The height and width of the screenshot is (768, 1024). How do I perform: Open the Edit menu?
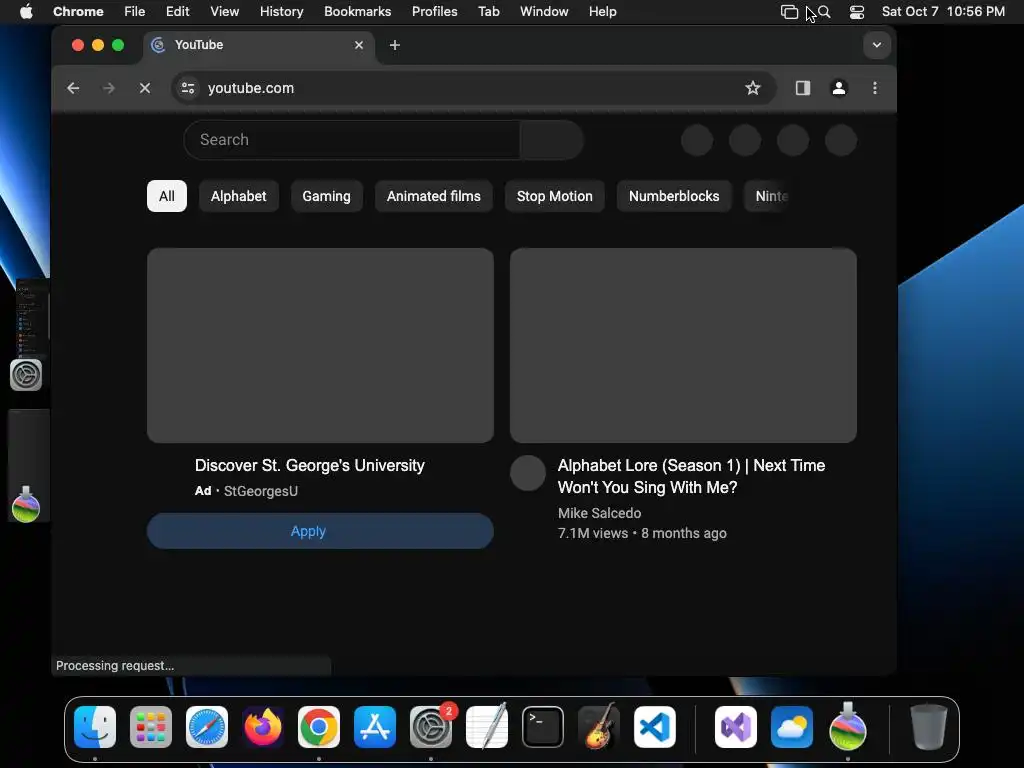point(177,12)
